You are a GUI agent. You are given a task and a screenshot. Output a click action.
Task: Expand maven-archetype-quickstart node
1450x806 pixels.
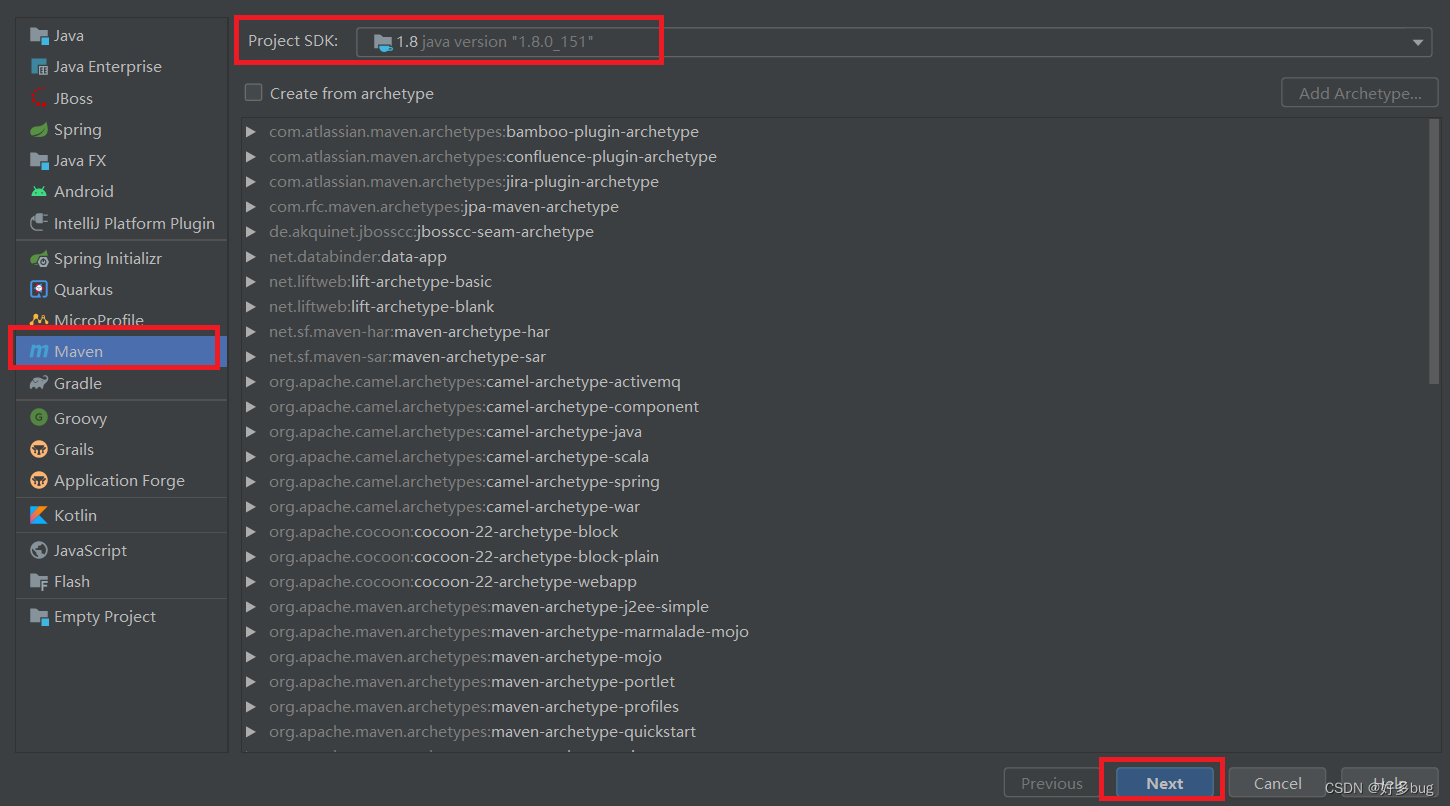pos(250,732)
